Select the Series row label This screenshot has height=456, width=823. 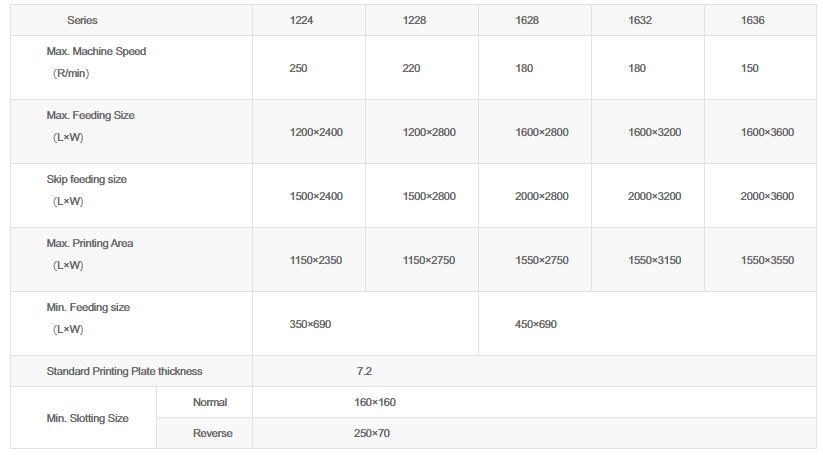coord(83,20)
